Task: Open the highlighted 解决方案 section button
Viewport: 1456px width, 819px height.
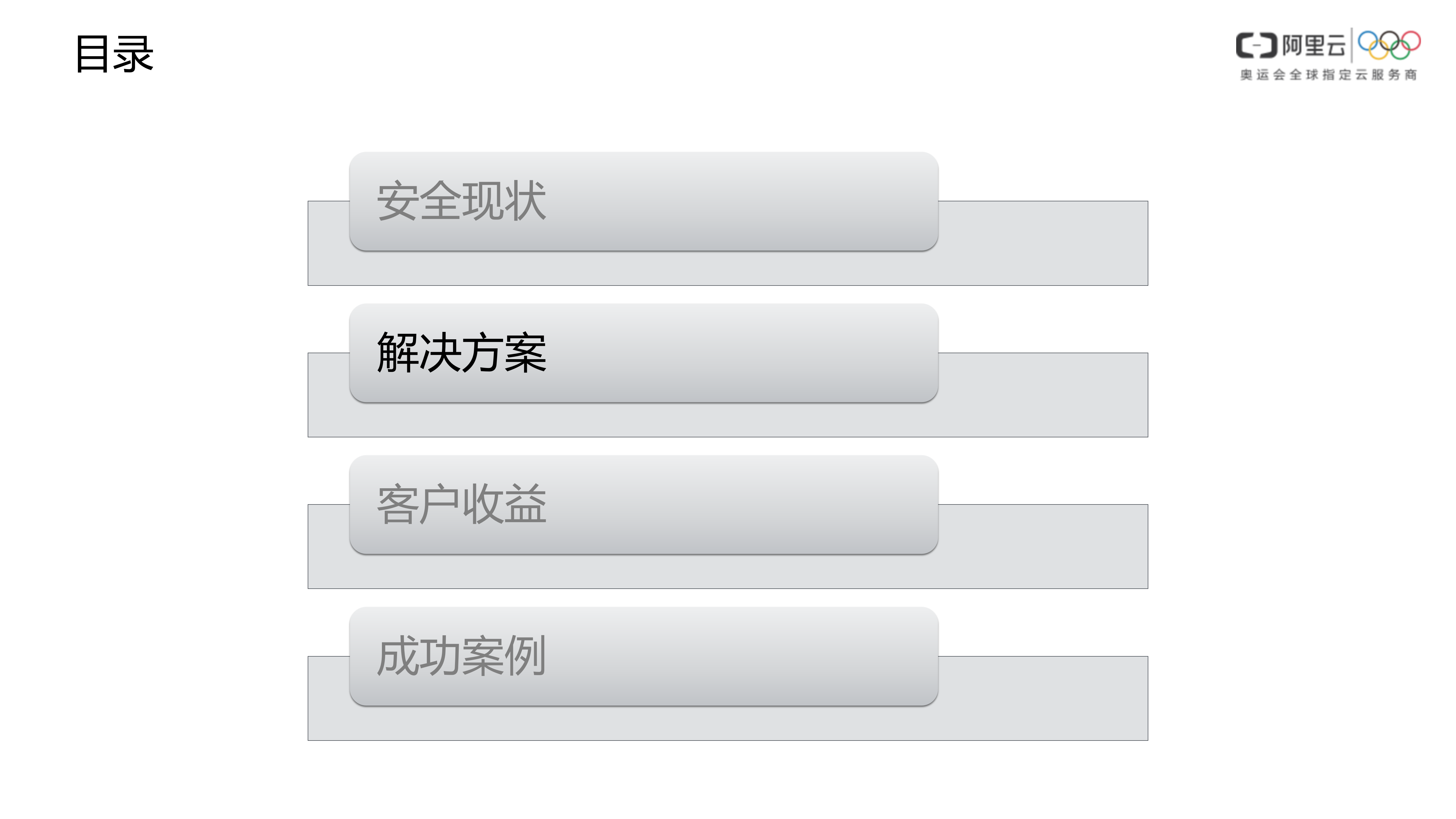Action: (x=643, y=353)
